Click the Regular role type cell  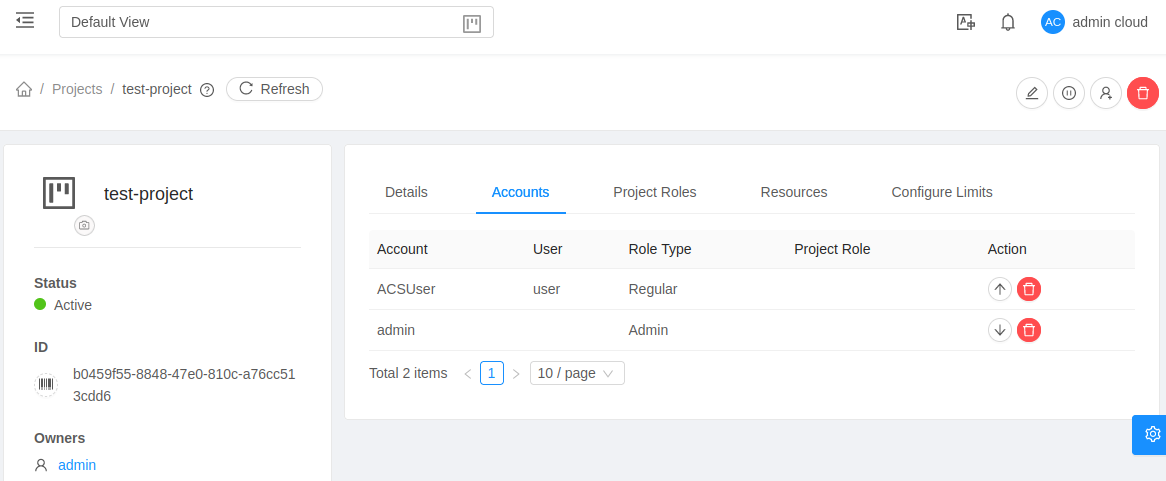pos(653,289)
